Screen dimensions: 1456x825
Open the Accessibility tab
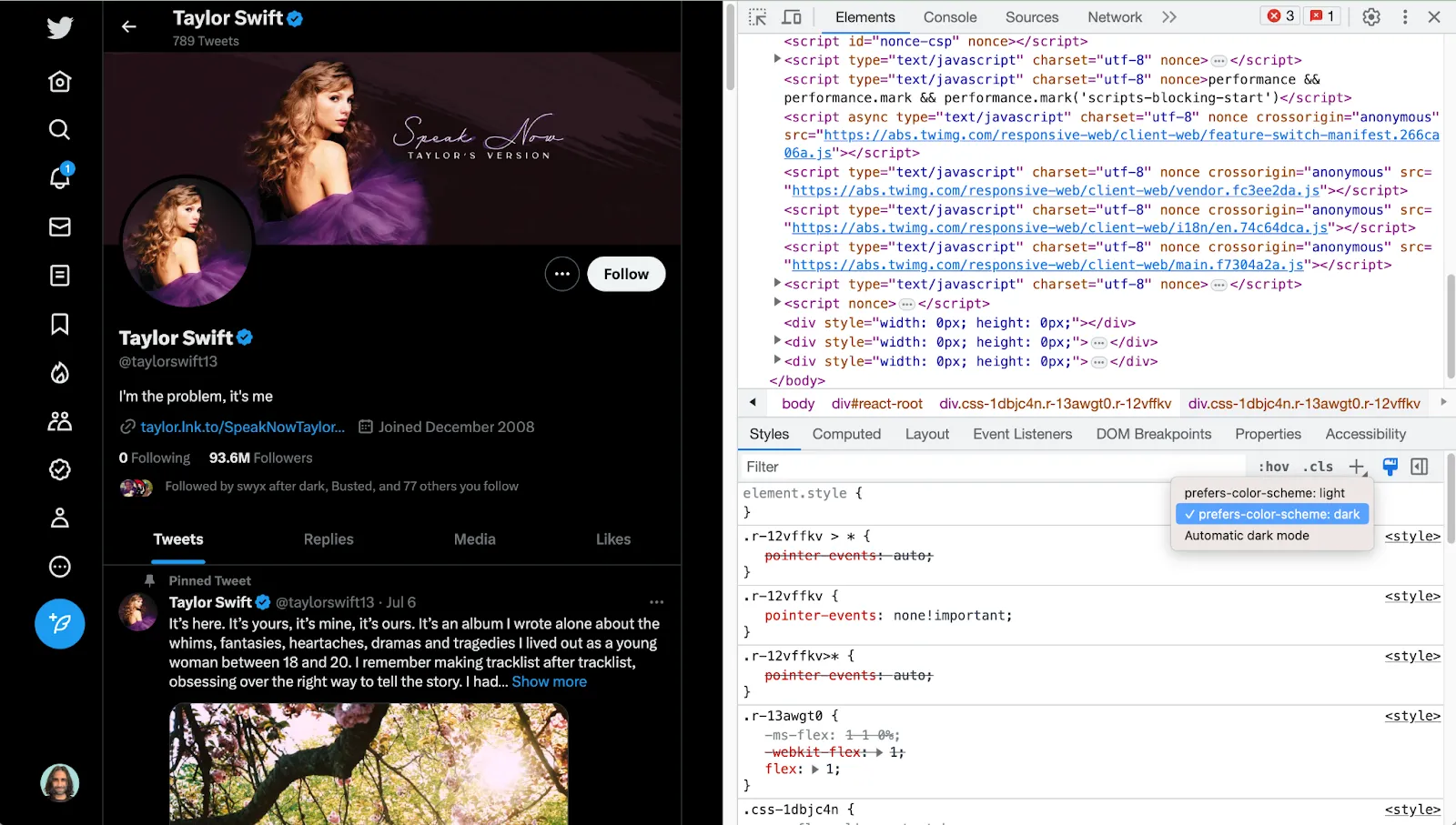pyautogui.click(x=1366, y=434)
